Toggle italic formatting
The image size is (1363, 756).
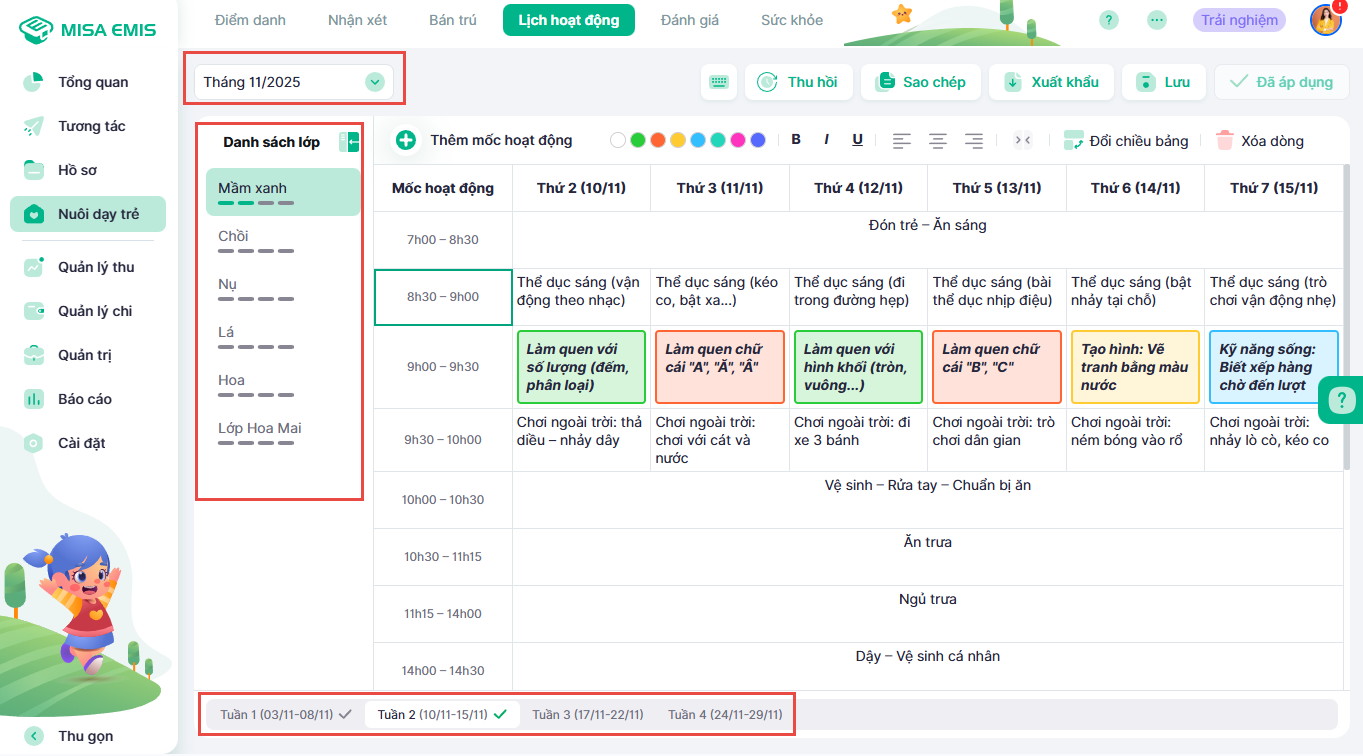tap(826, 140)
